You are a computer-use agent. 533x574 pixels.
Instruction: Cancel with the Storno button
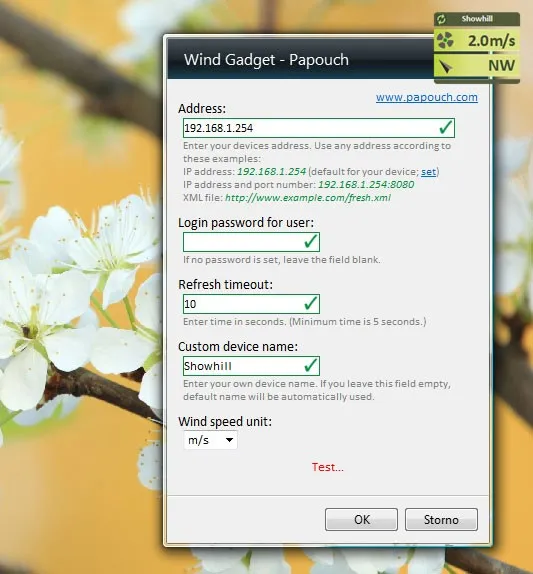pyautogui.click(x=441, y=519)
